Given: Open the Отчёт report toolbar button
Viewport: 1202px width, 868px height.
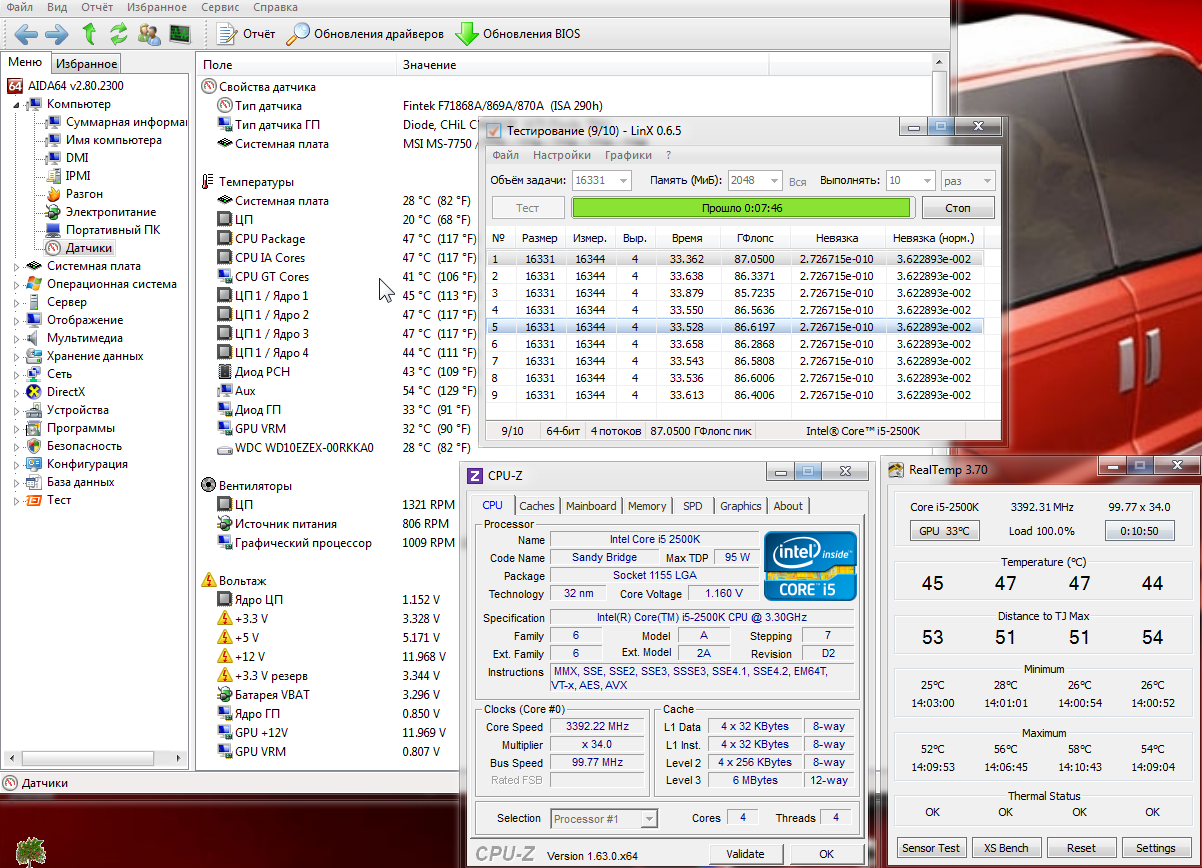Looking at the screenshot, I should point(246,34).
